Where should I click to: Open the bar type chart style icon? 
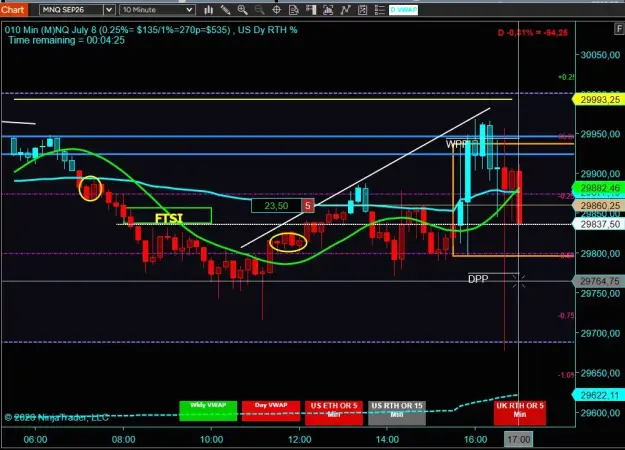pyautogui.click(x=208, y=10)
